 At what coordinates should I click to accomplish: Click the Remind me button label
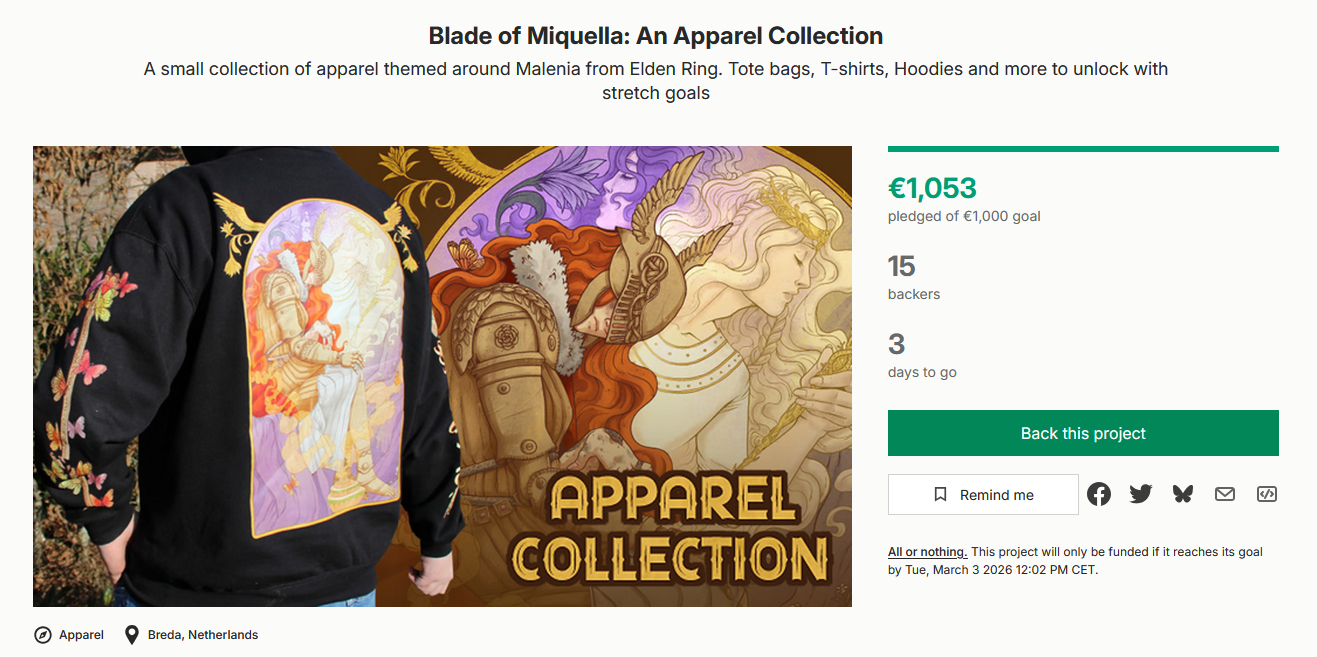(996, 495)
